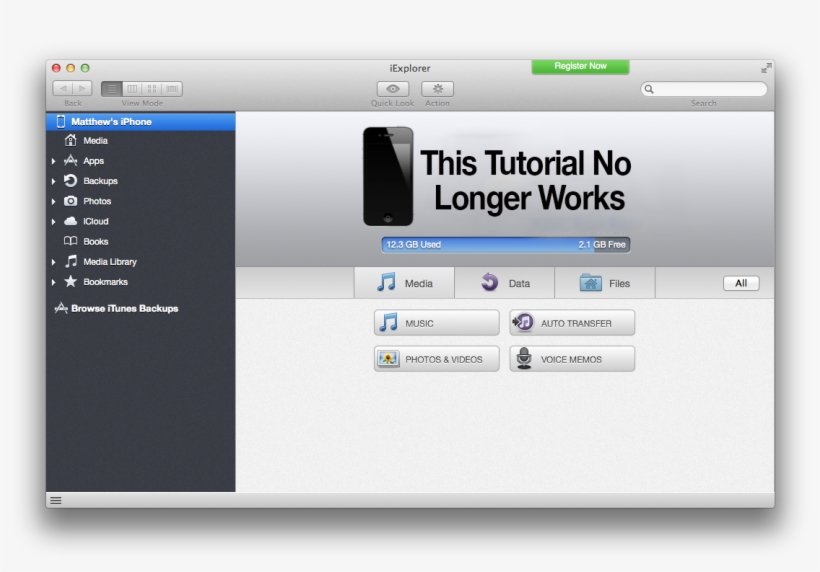
Task: Click the sidebar "Photos" label
Action: [x=97, y=201]
